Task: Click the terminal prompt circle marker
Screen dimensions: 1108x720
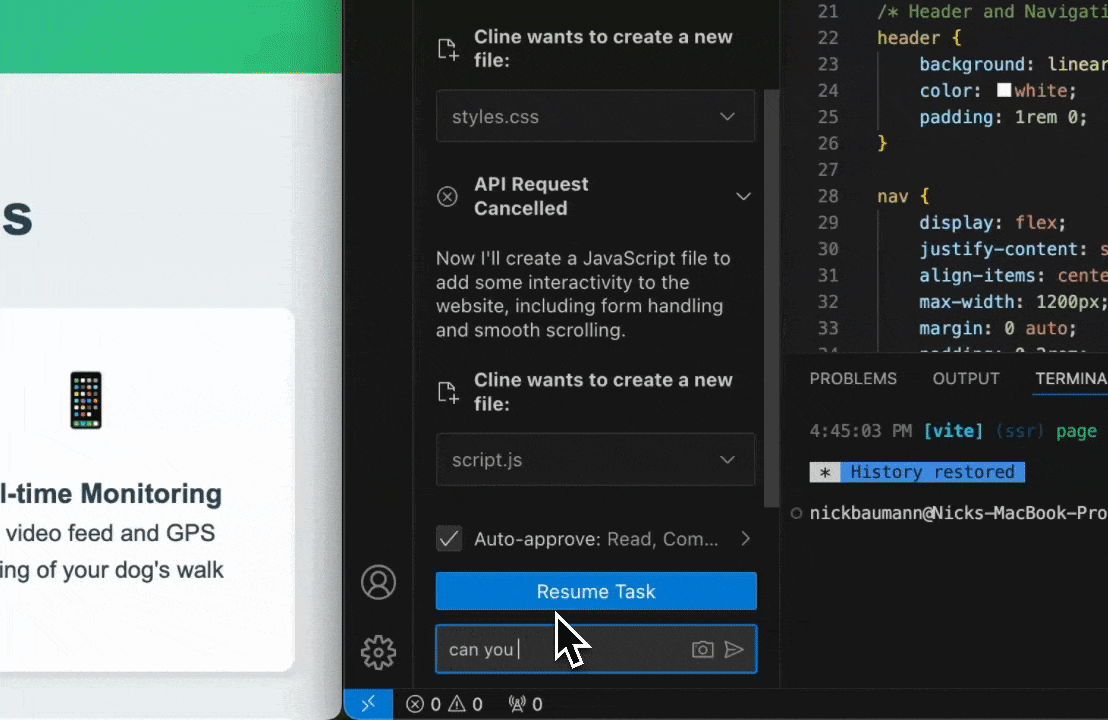Action: (x=796, y=513)
